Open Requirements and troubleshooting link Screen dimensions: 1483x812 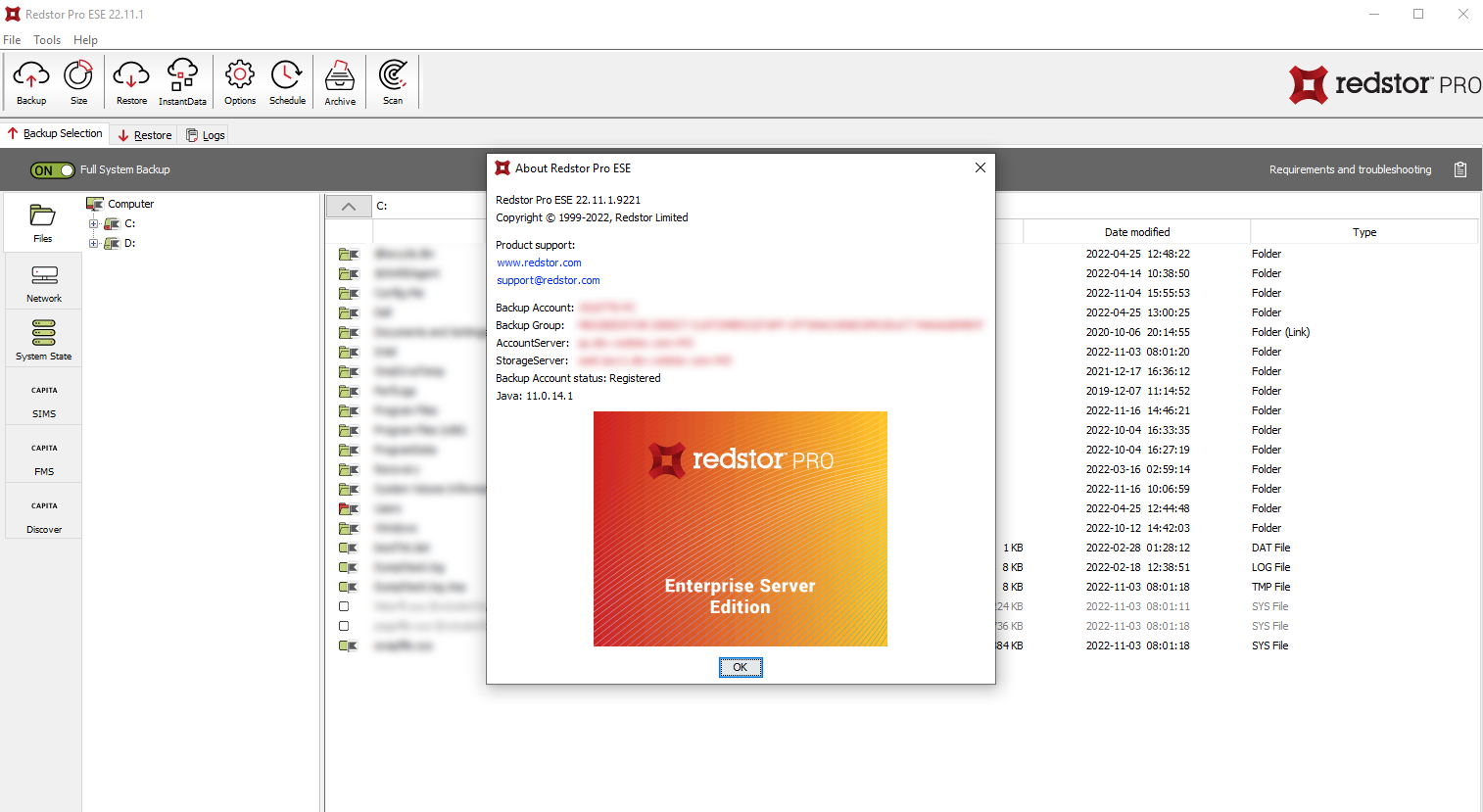[x=1350, y=169]
